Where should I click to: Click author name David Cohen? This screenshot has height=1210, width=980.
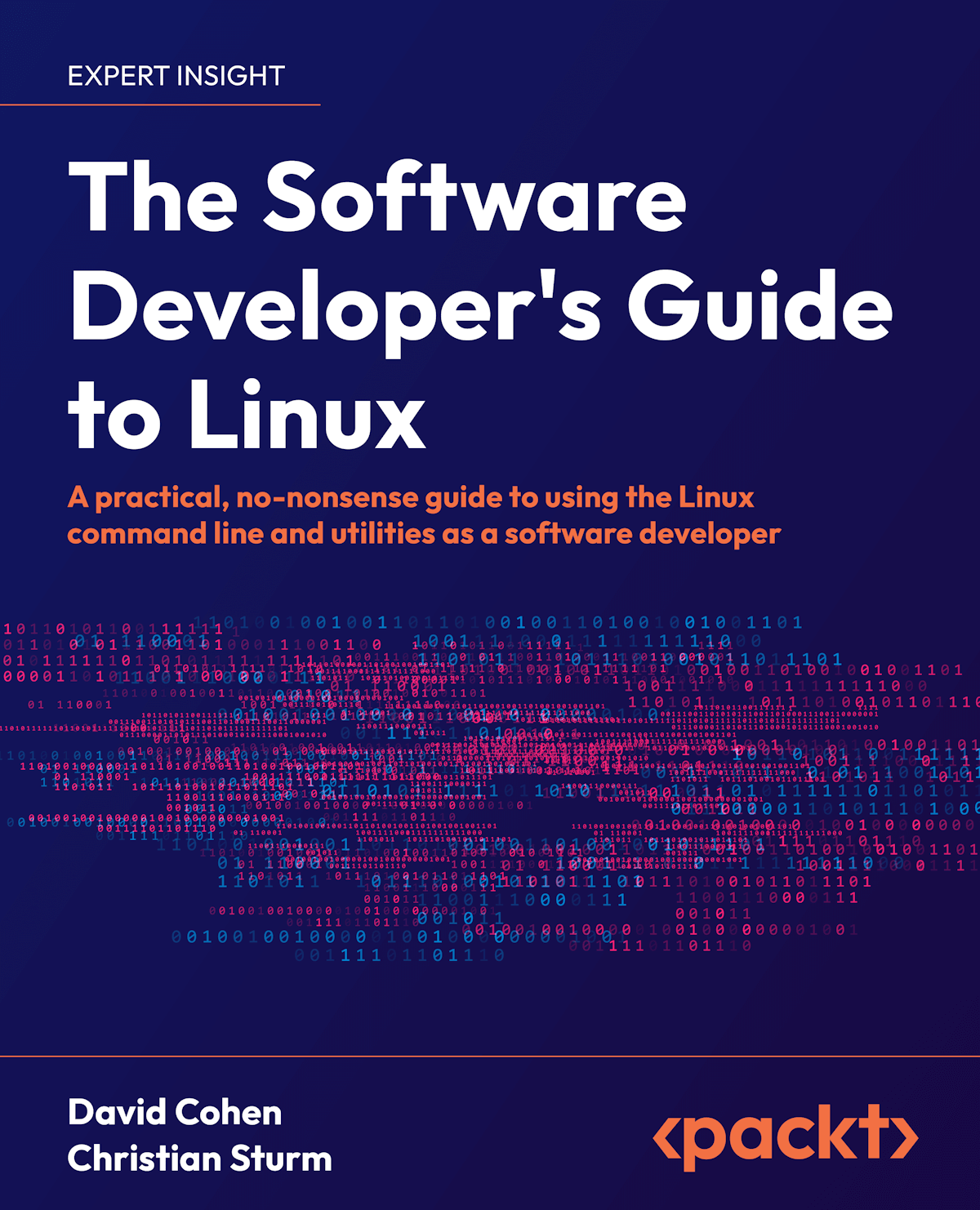[x=174, y=1113]
